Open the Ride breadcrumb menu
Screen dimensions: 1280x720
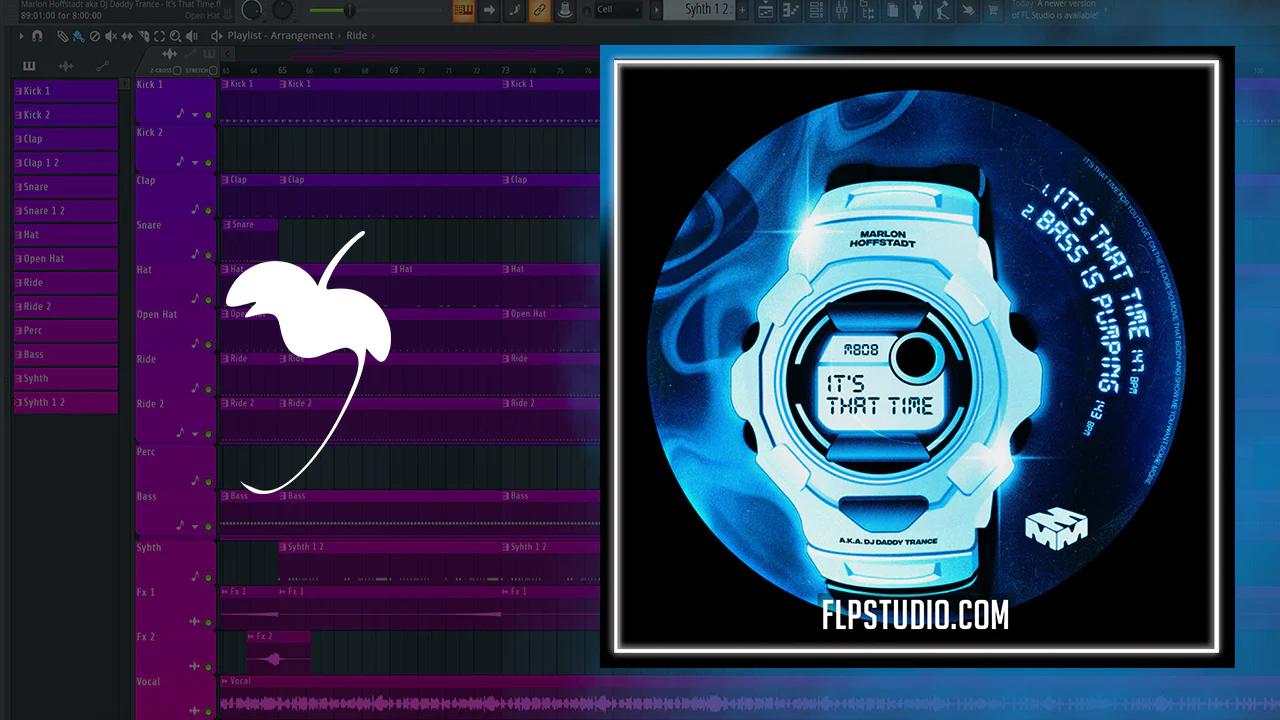357,36
